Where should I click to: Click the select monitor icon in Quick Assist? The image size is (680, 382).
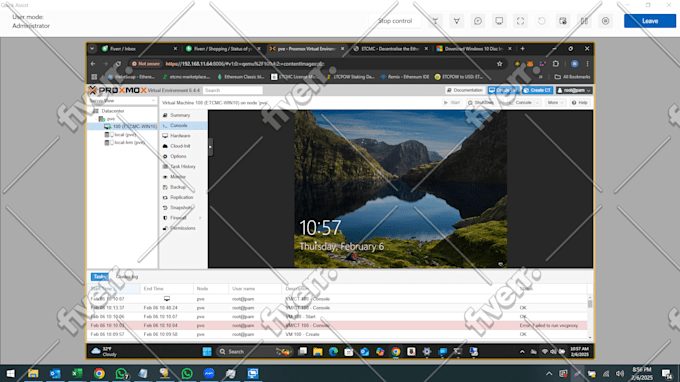pos(499,21)
